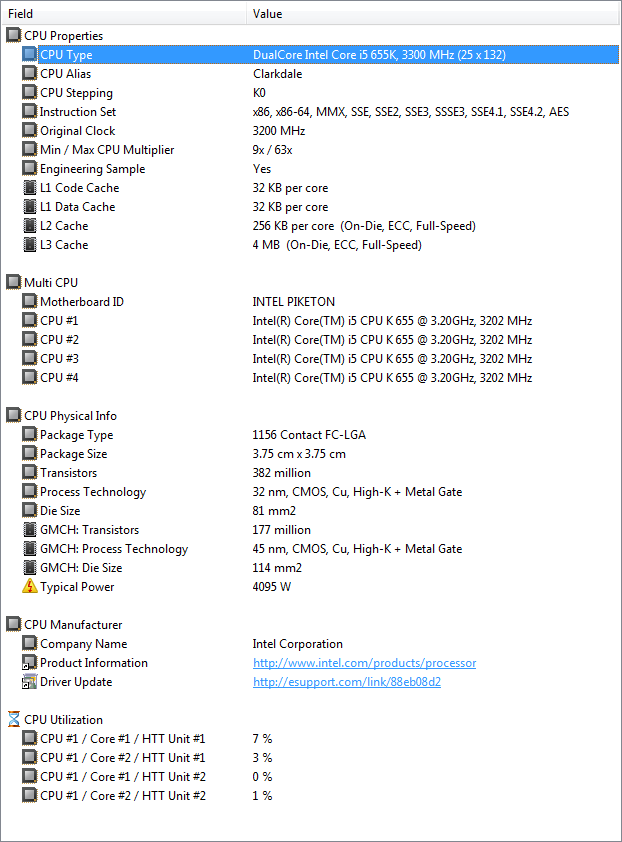This screenshot has height=842, width=622.
Task: Select the CPU Type row label
Action: (x=66, y=55)
